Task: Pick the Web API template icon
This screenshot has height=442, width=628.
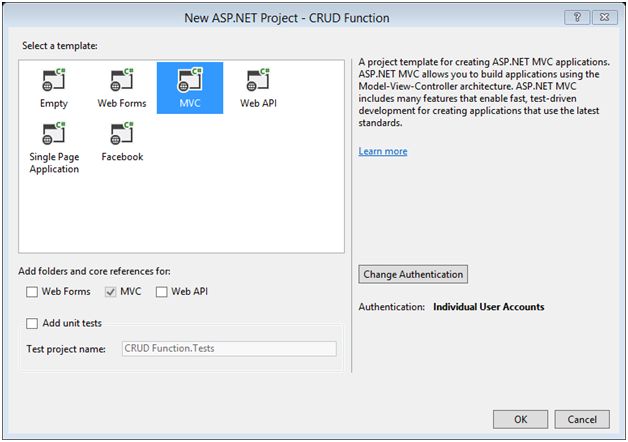Action: click(x=258, y=80)
